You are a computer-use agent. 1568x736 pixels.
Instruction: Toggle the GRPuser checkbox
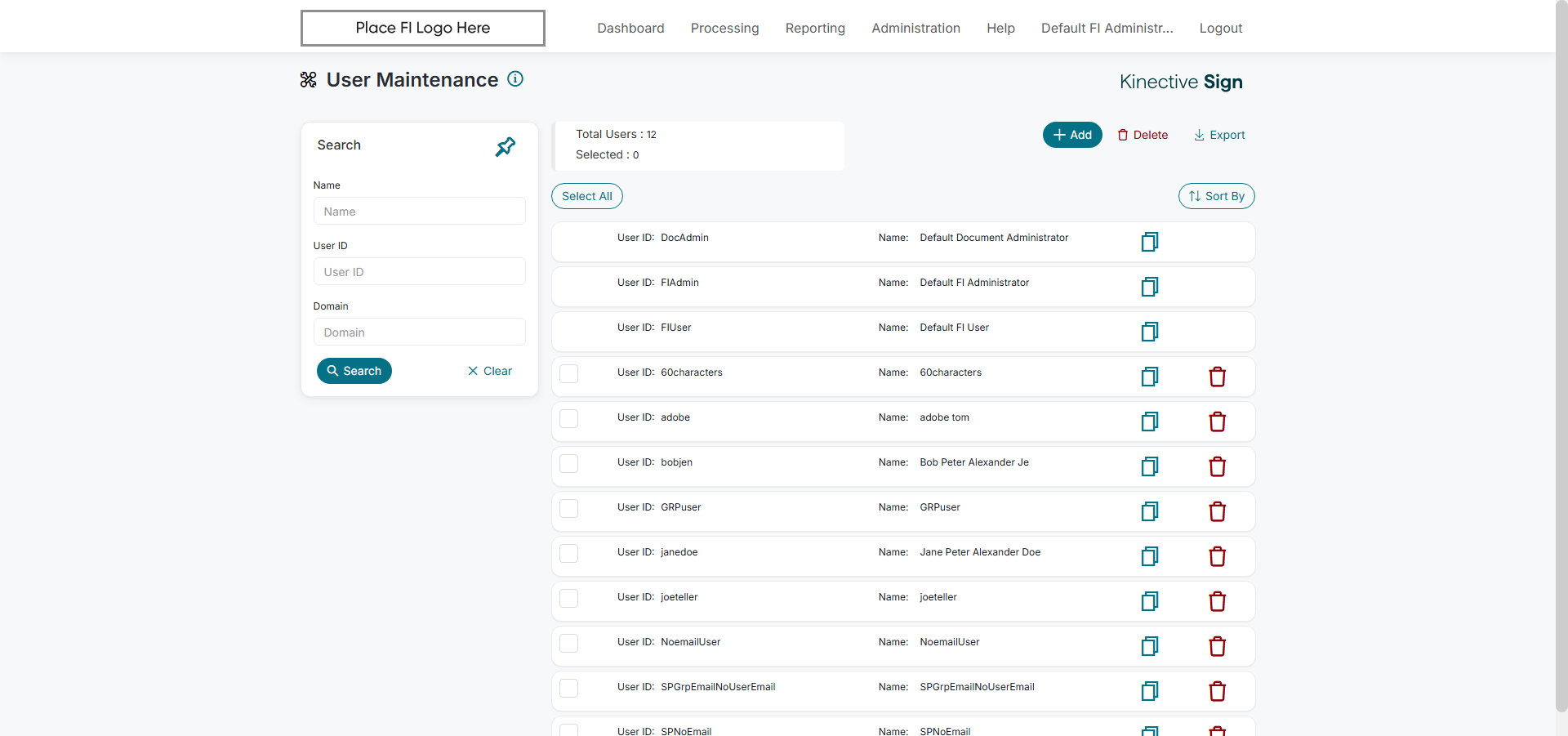pos(569,508)
